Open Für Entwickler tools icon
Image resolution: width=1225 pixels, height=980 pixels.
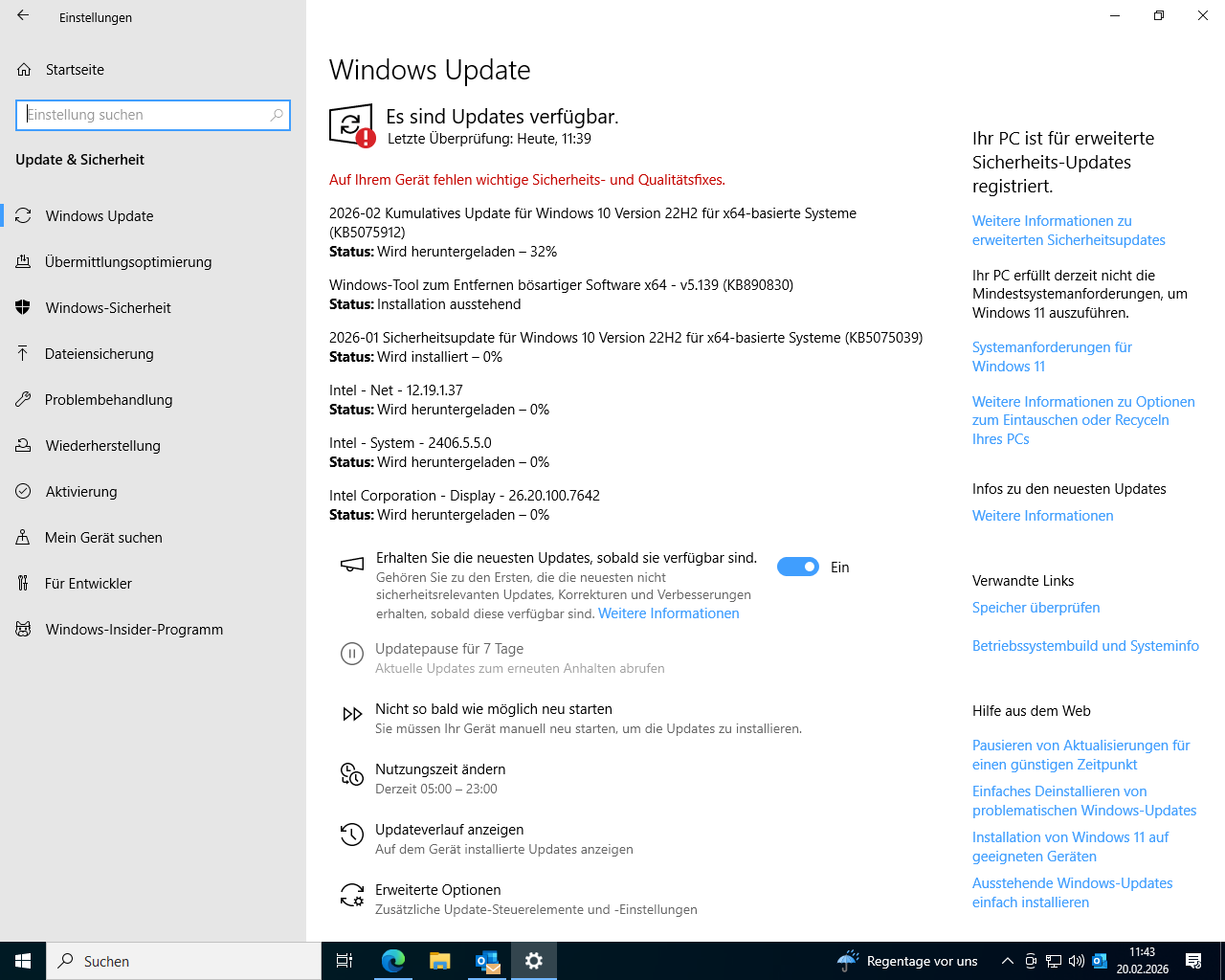(24, 583)
